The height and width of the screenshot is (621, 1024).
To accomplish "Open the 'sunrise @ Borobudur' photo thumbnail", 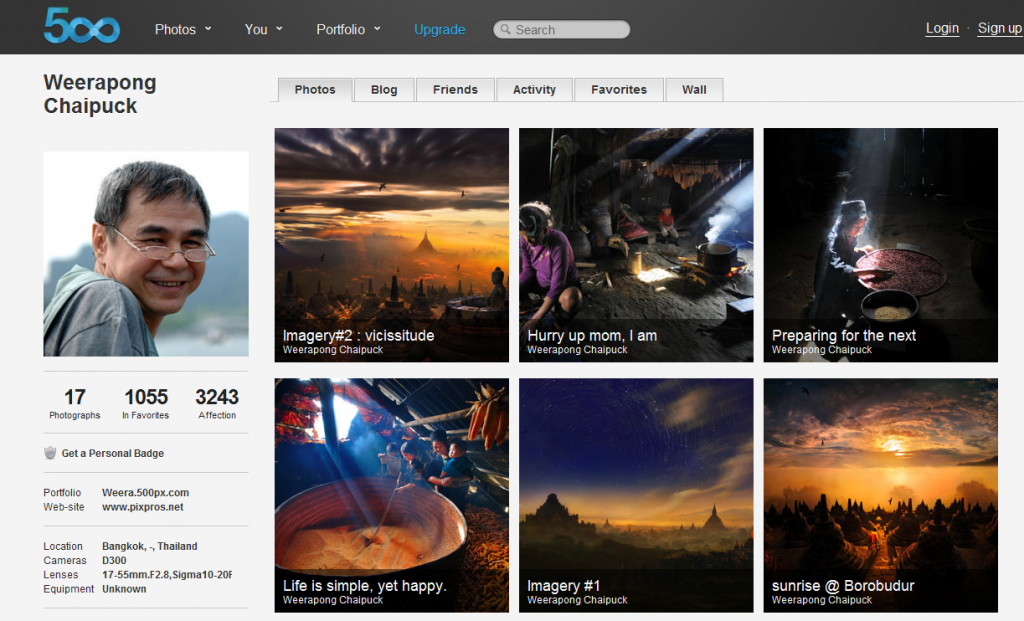I will click(880, 495).
